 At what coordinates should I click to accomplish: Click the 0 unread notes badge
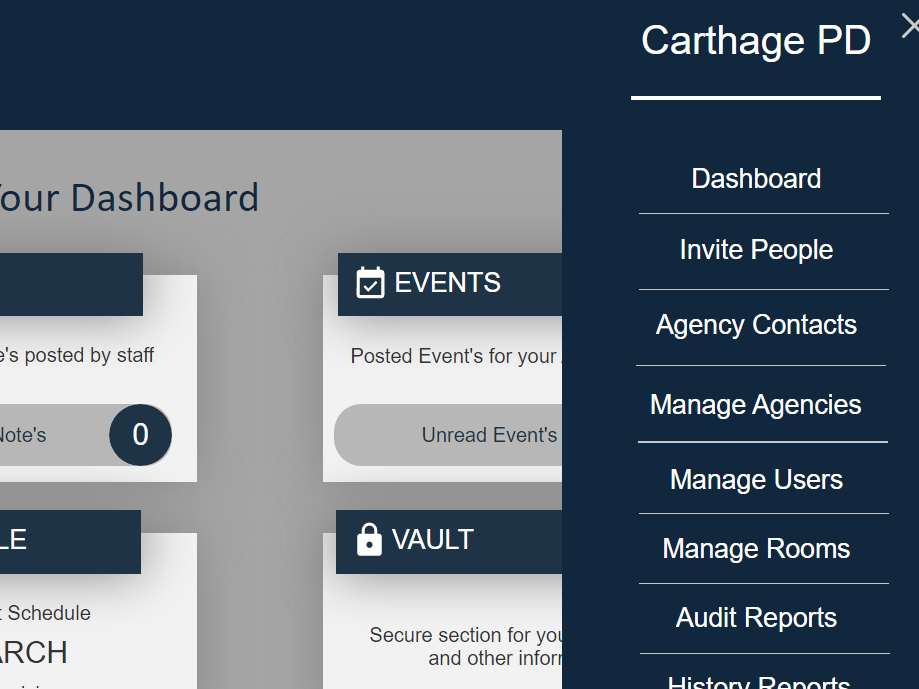(x=140, y=435)
